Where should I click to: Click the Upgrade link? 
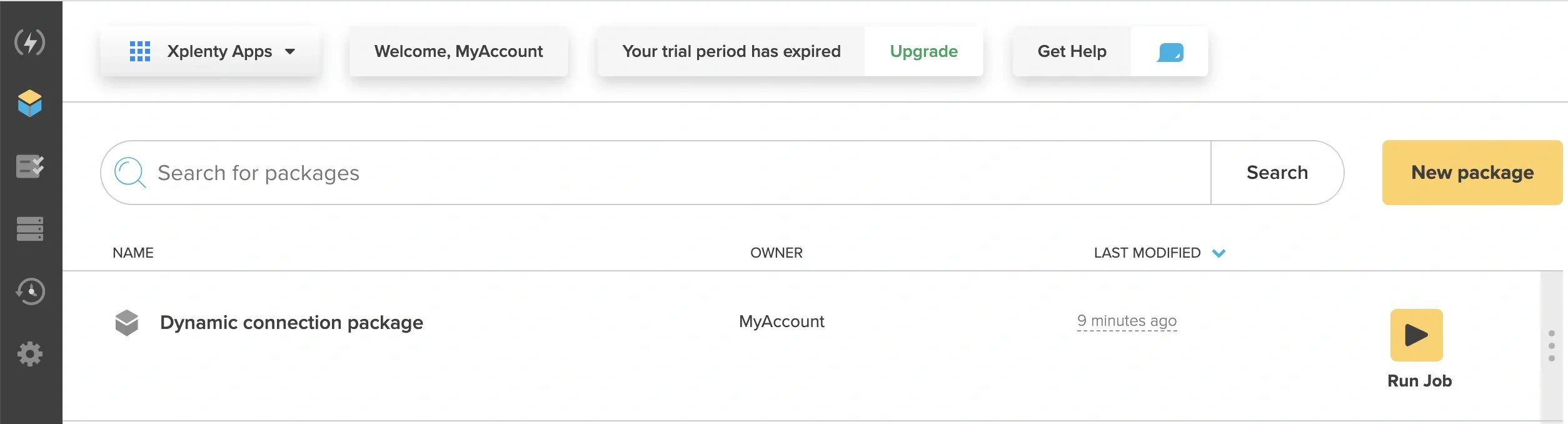pyautogui.click(x=923, y=51)
